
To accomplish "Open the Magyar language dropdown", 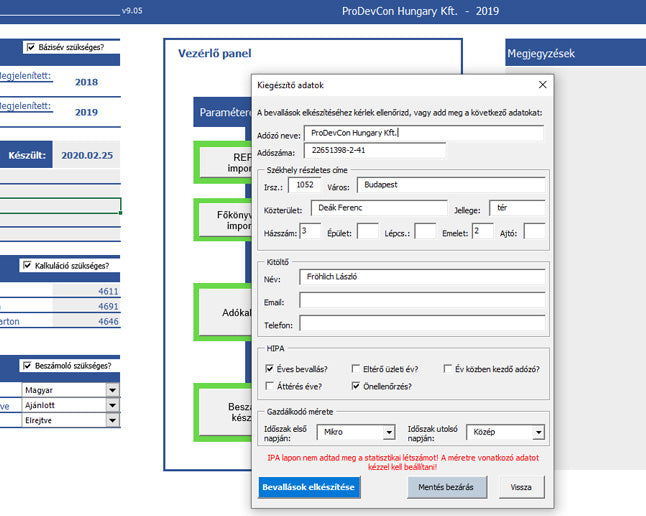I will (112, 391).
